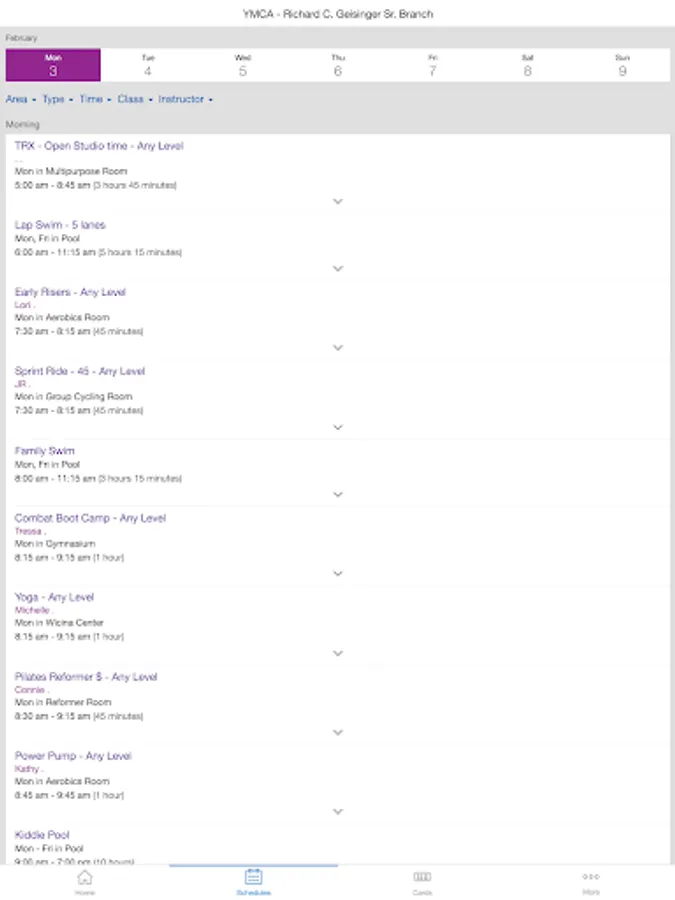
Task: Expand the Early Risers class details
Action: coord(338,347)
